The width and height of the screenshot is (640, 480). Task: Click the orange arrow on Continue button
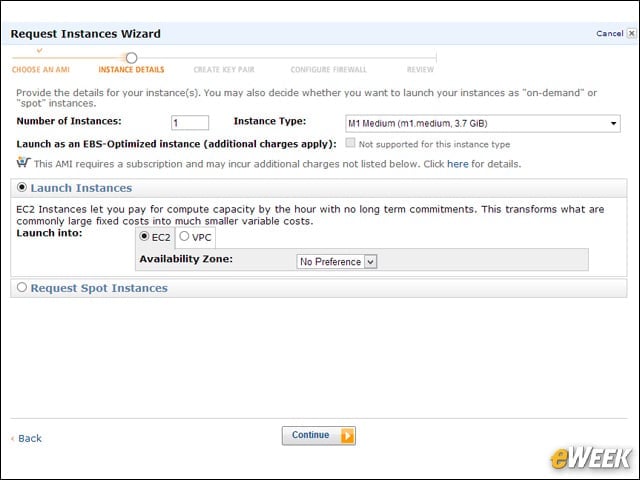click(x=347, y=436)
